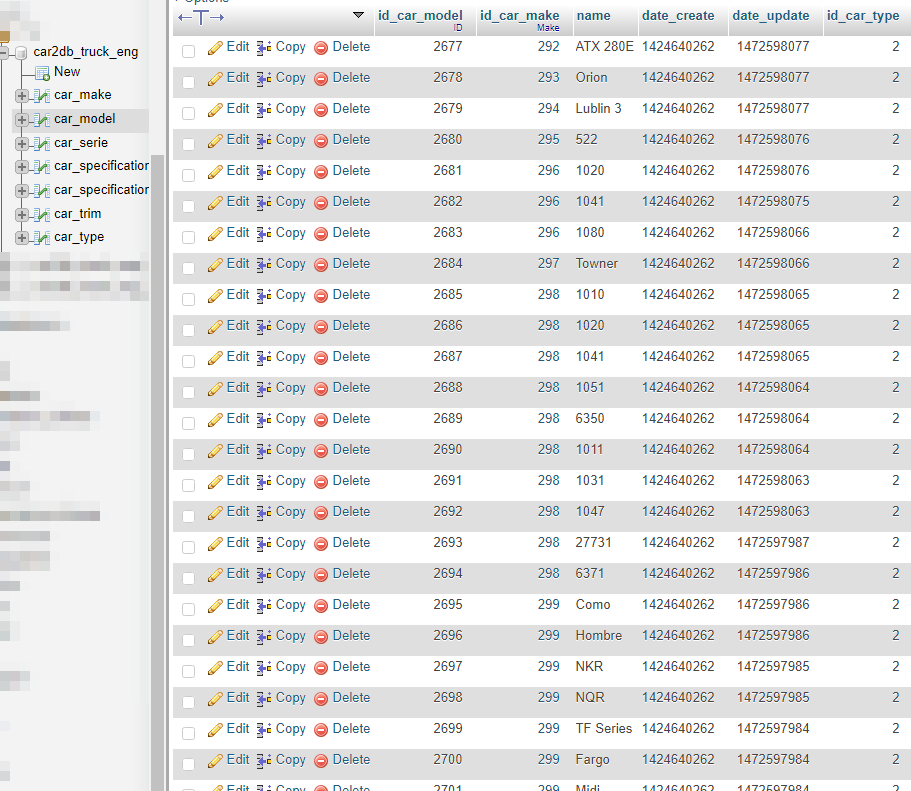
Task: Click the pencil Edit icon for row 2677
Action: tap(215, 48)
